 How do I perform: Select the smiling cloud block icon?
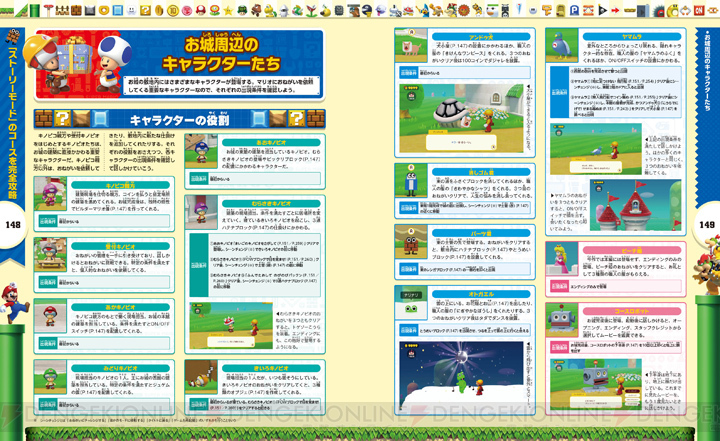click(132, 10)
